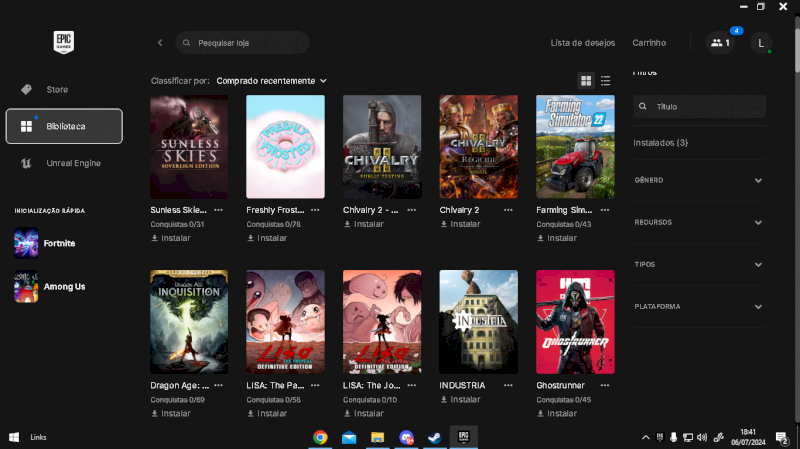Click the Windows Start button
This screenshot has height=449, width=800.
[x=14, y=437]
